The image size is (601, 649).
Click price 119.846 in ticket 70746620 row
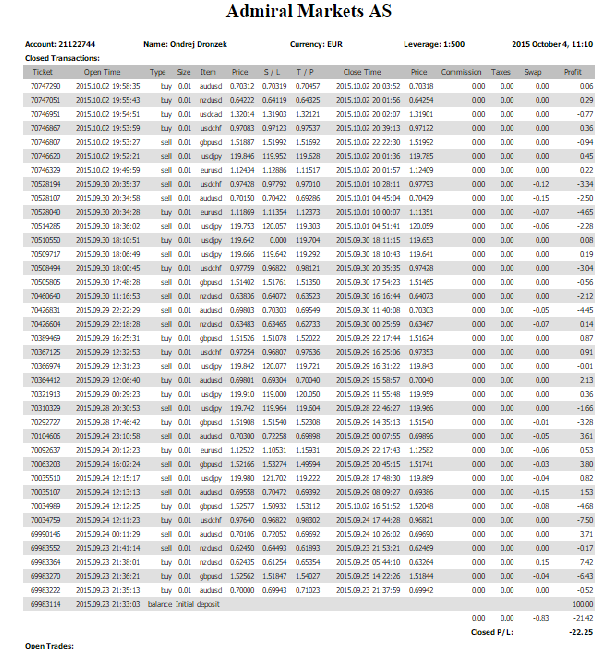click(242, 156)
